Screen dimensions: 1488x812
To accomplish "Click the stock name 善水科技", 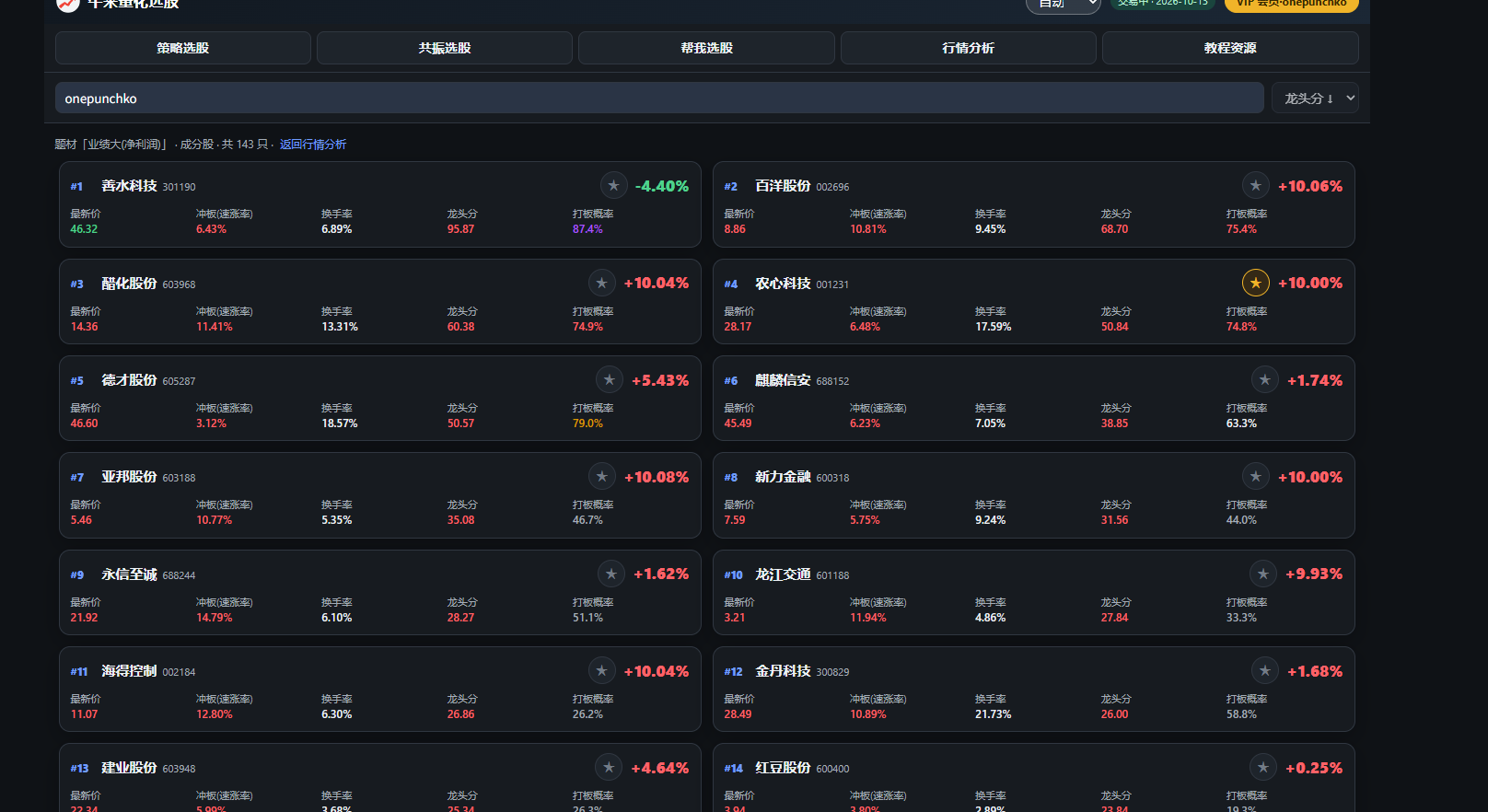I will click(x=129, y=186).
